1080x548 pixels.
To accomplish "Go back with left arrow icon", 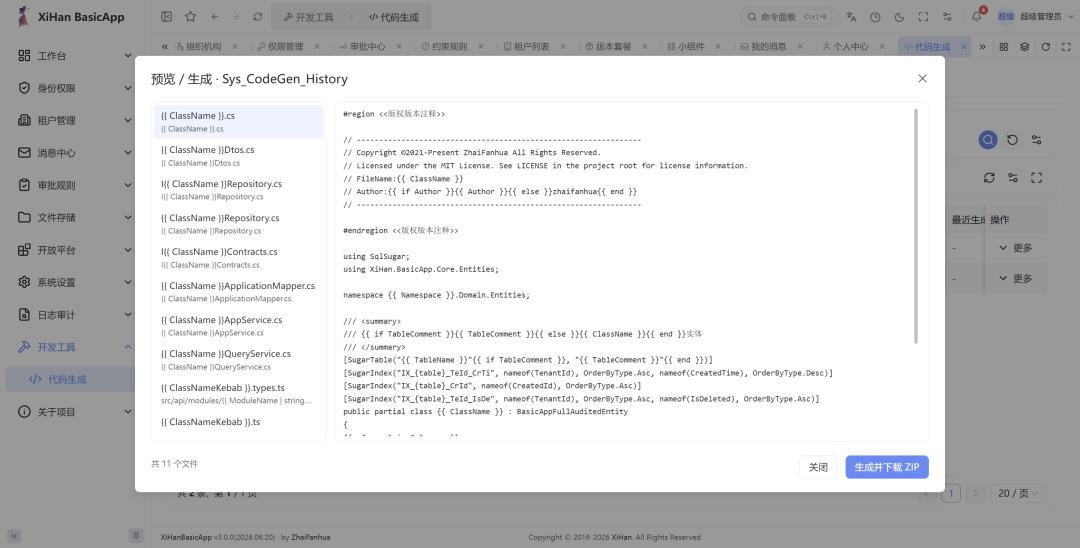I will click(x=214, y=17).
